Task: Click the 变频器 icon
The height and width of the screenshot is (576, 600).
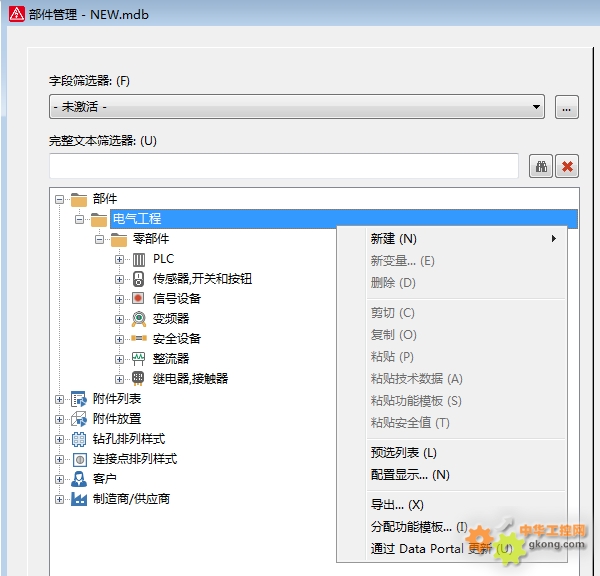Action: click(x=139, y=319)
